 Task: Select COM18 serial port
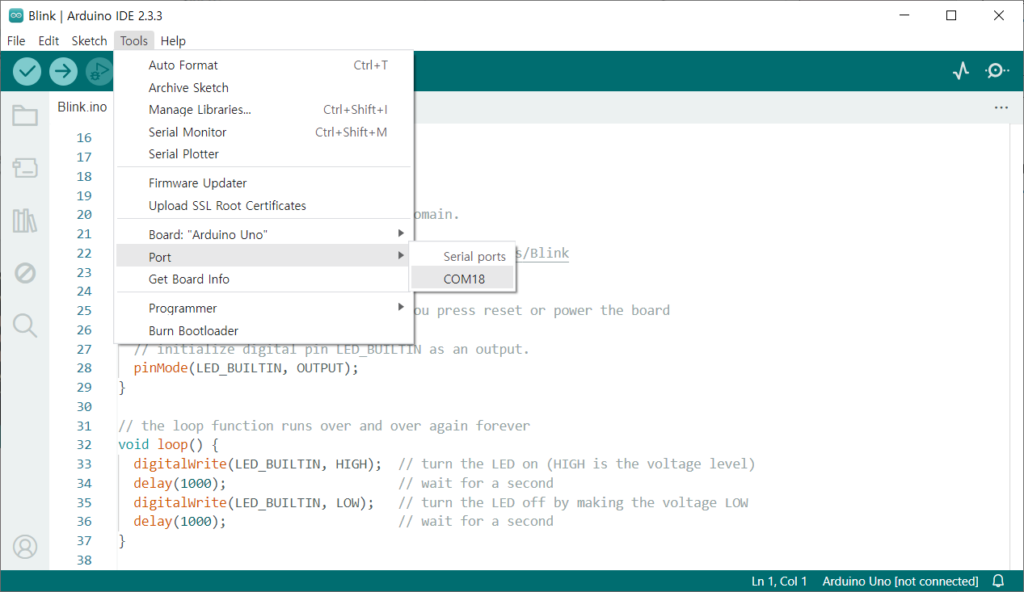[463, 279]
